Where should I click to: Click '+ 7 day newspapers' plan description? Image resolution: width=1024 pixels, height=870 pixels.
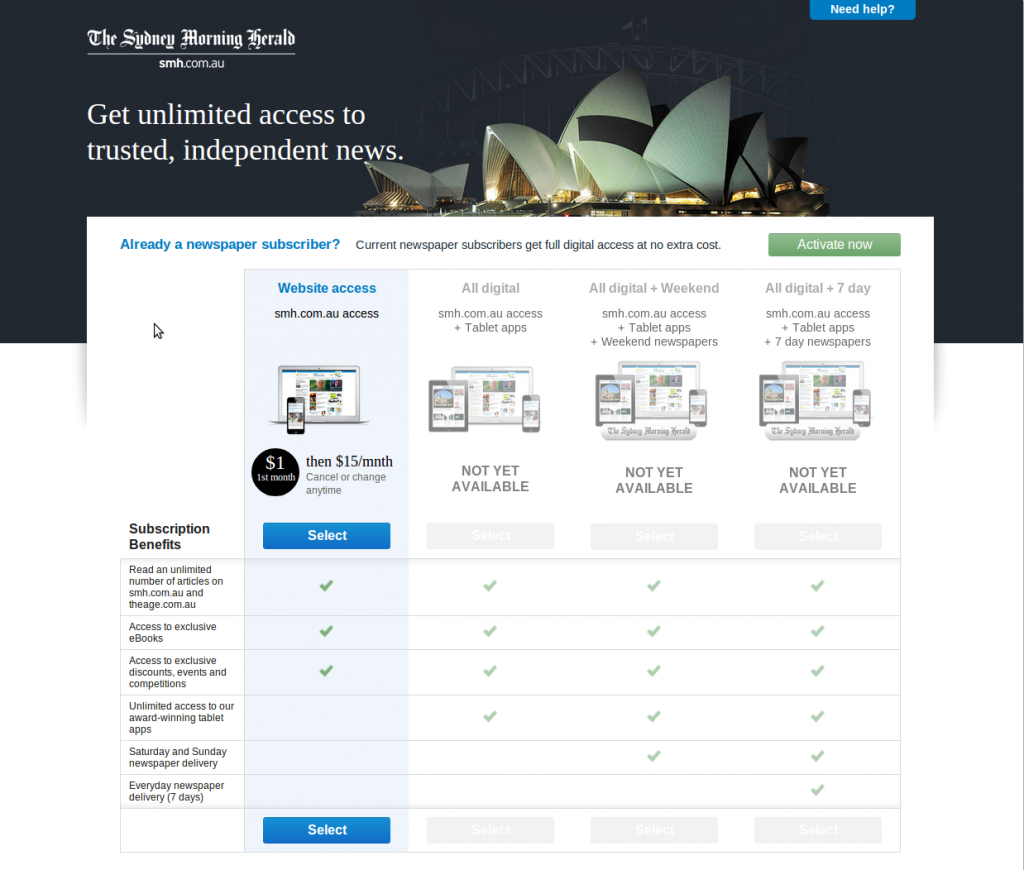pyautogui.click(x=818, y=342)
